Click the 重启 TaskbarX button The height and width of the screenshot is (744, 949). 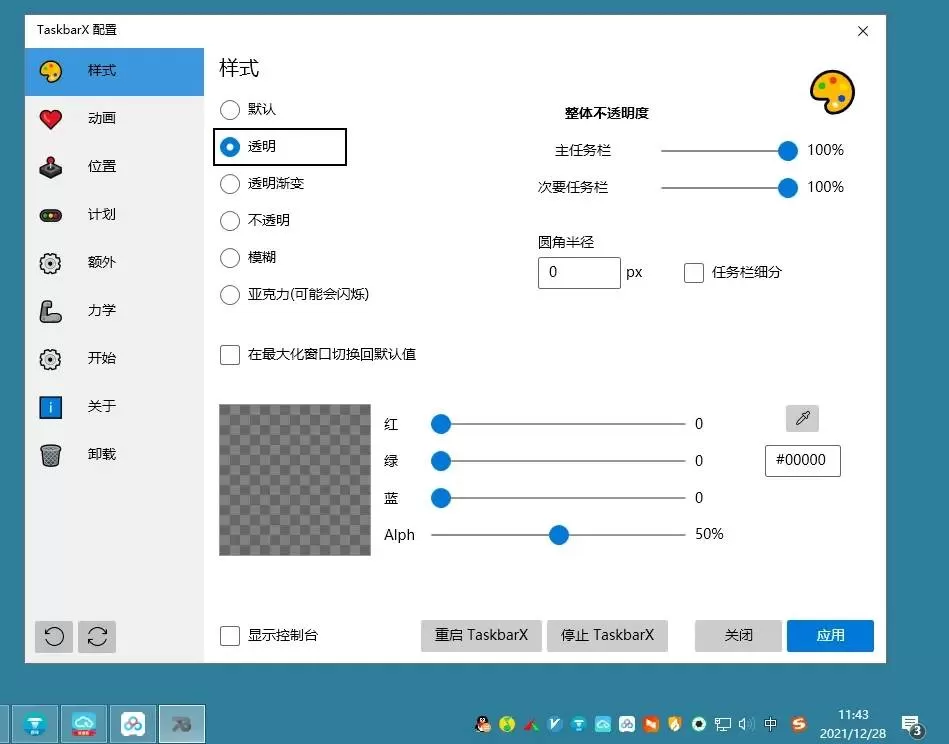coord(480,635)
